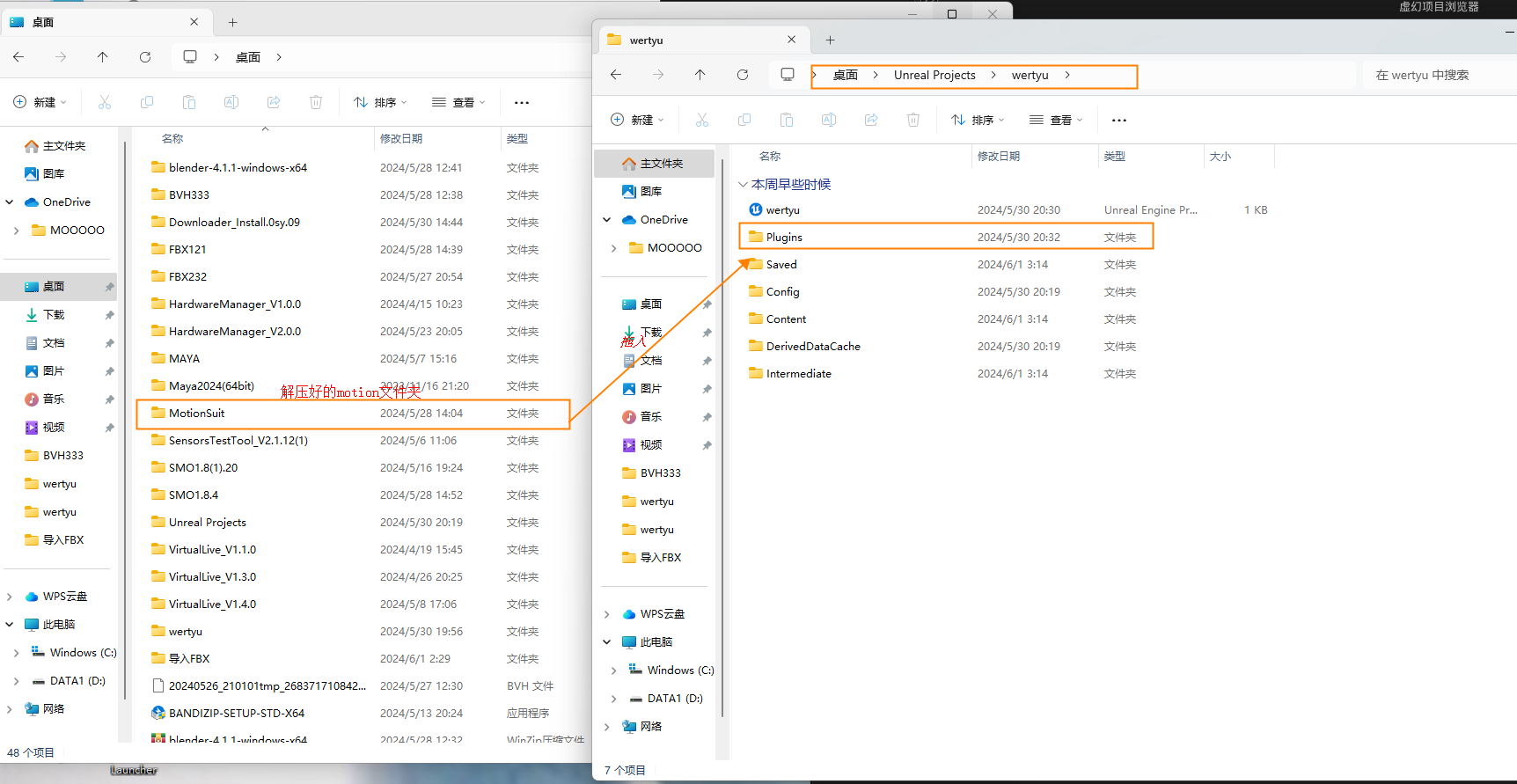This screenshot has width=1517, height=784.
Task: Sort by 修改日期 column in wertyu window
Action: tap(999, 157)
